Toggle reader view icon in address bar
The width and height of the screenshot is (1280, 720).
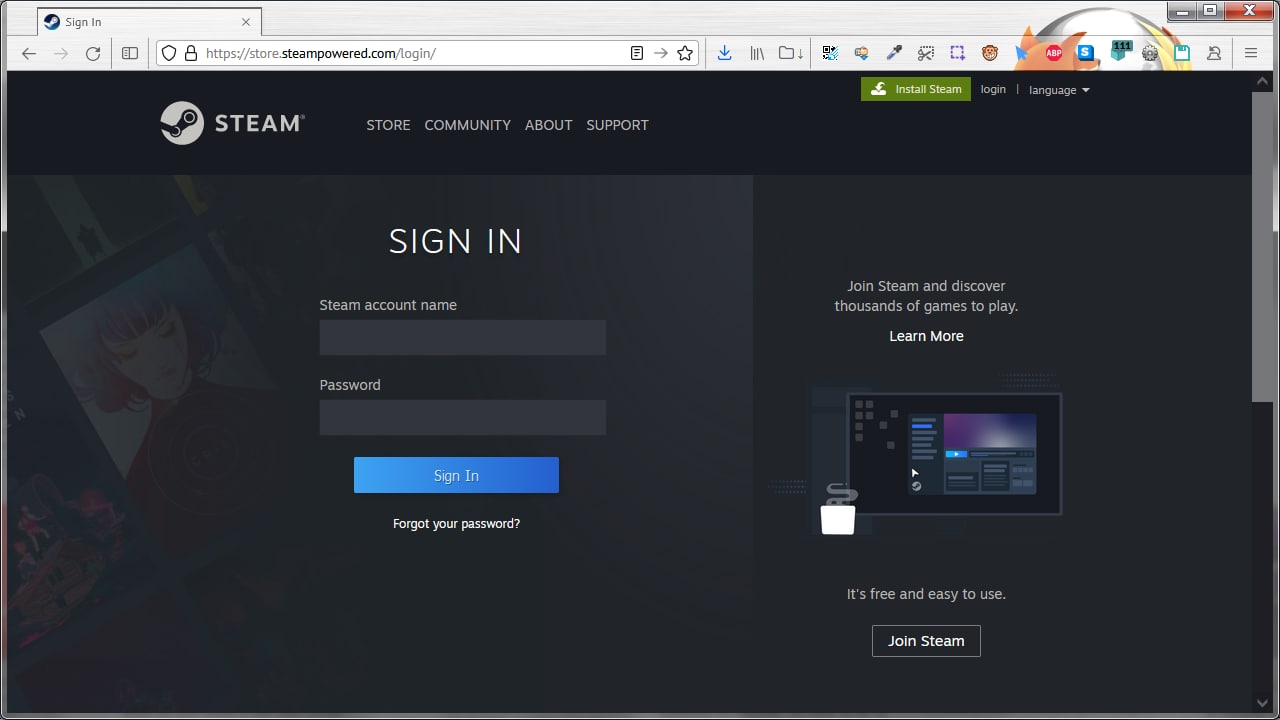[637, 53]
